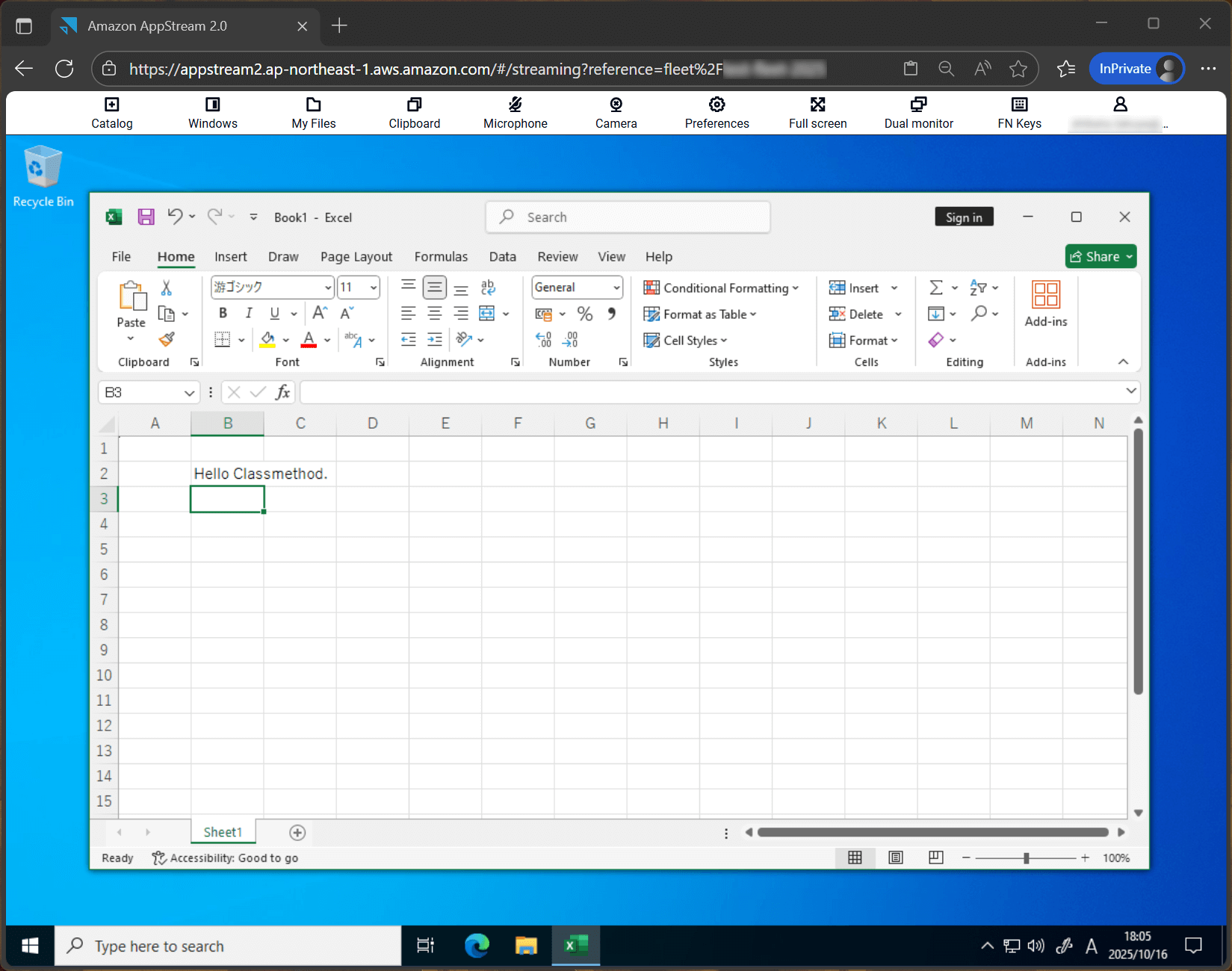Viewport: 1232px width, 971px height.
Task: Click the Name Box input field
Action: tap(142, 392)
